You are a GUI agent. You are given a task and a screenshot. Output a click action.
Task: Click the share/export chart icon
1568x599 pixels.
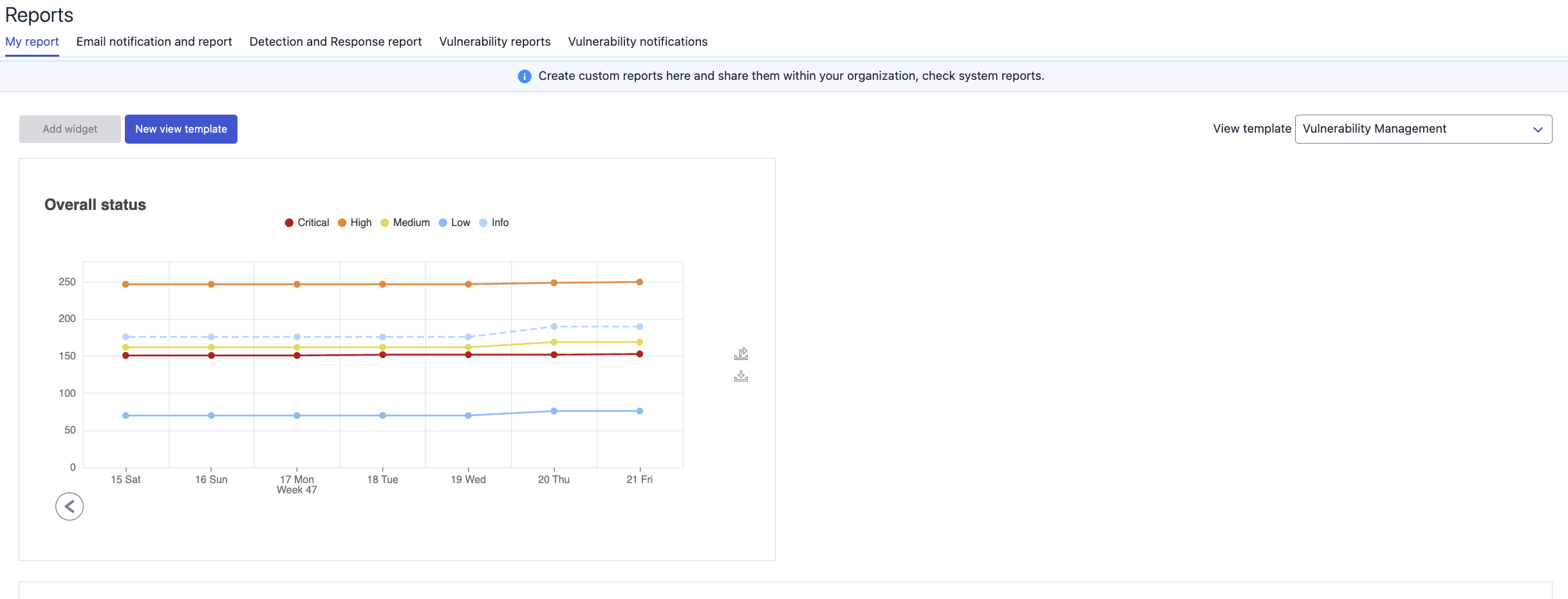pos(741,354)
